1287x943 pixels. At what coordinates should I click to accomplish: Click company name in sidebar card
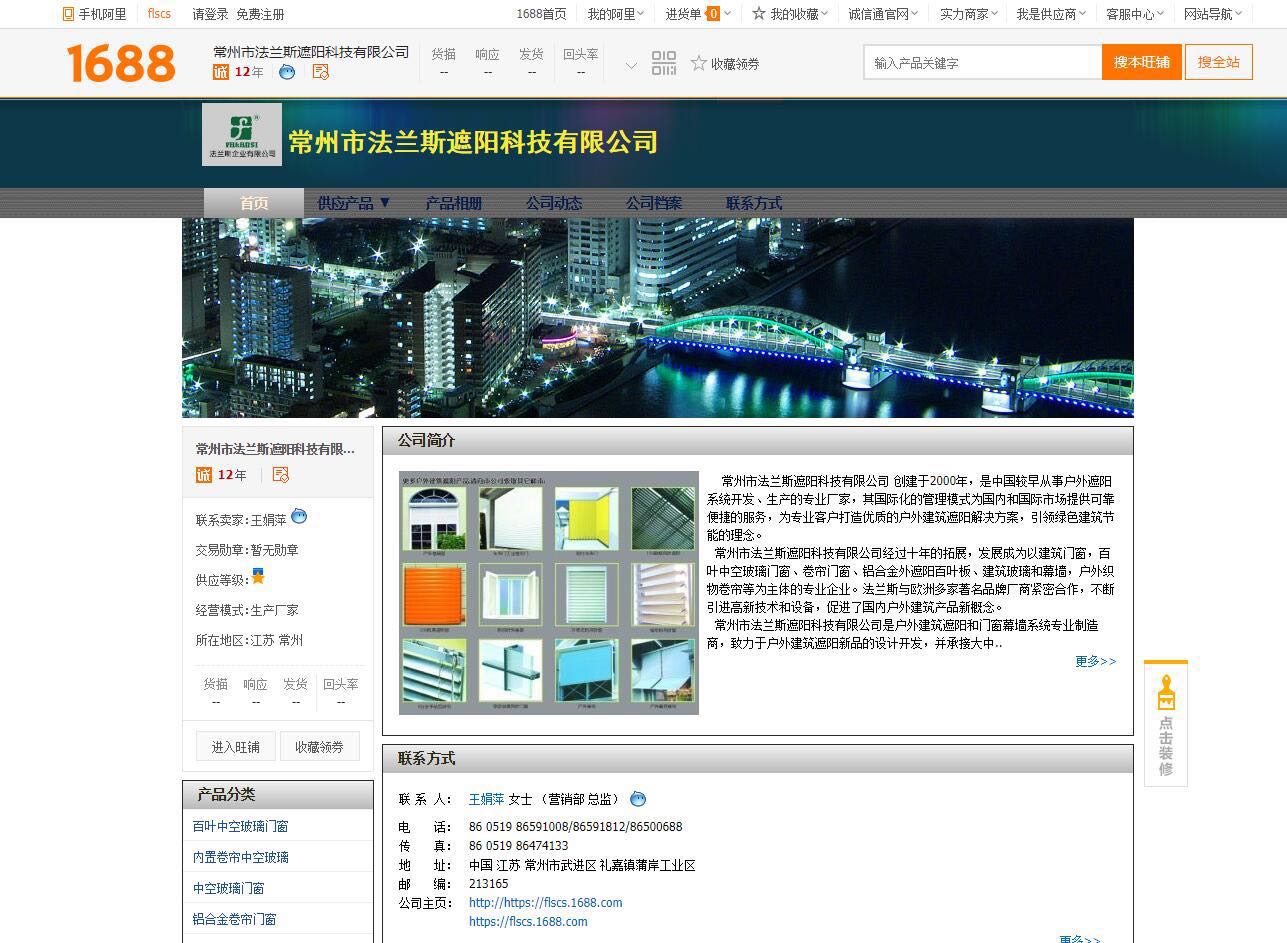pos(275,449)
